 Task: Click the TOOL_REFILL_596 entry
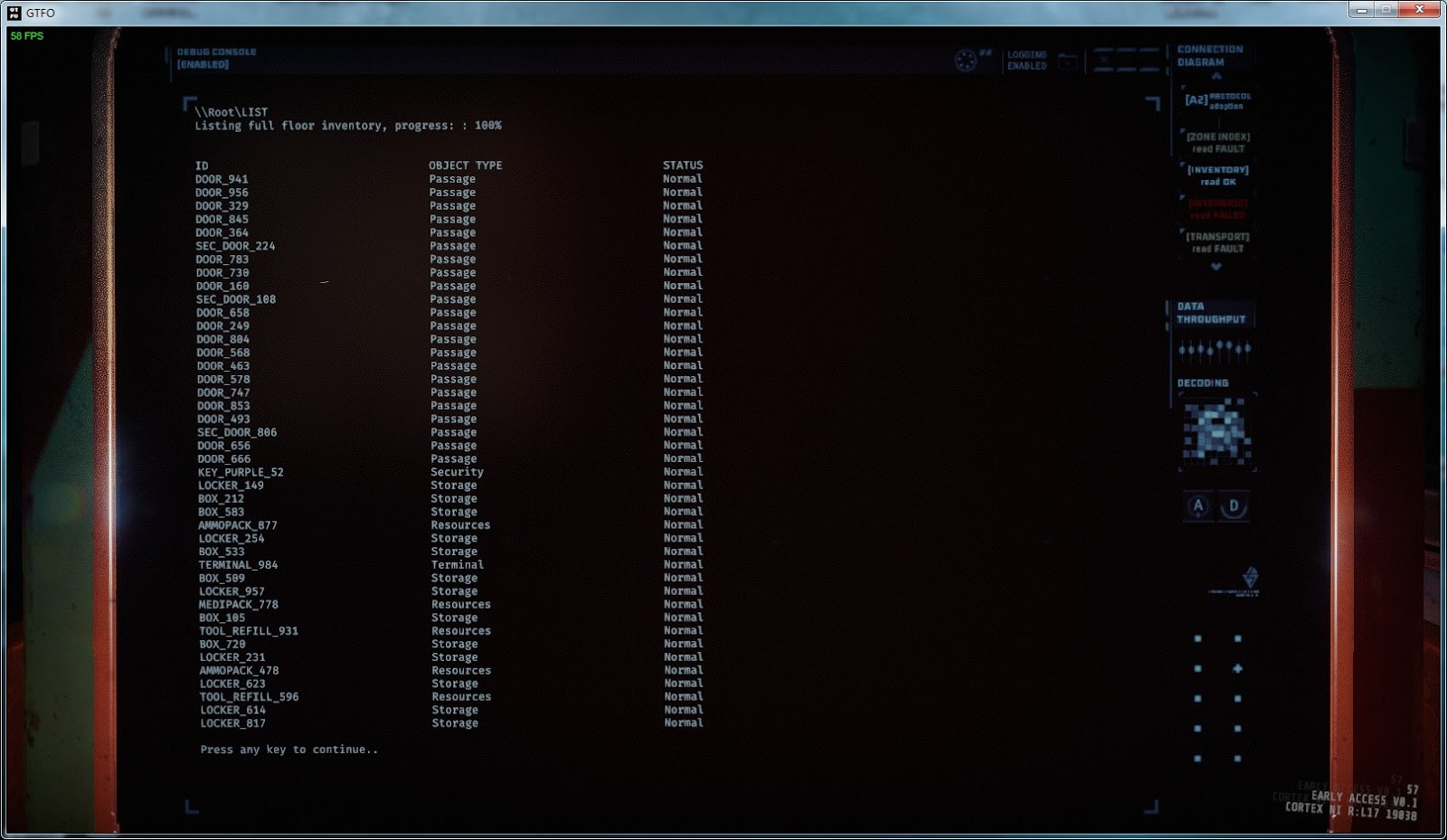click(250, 697)
